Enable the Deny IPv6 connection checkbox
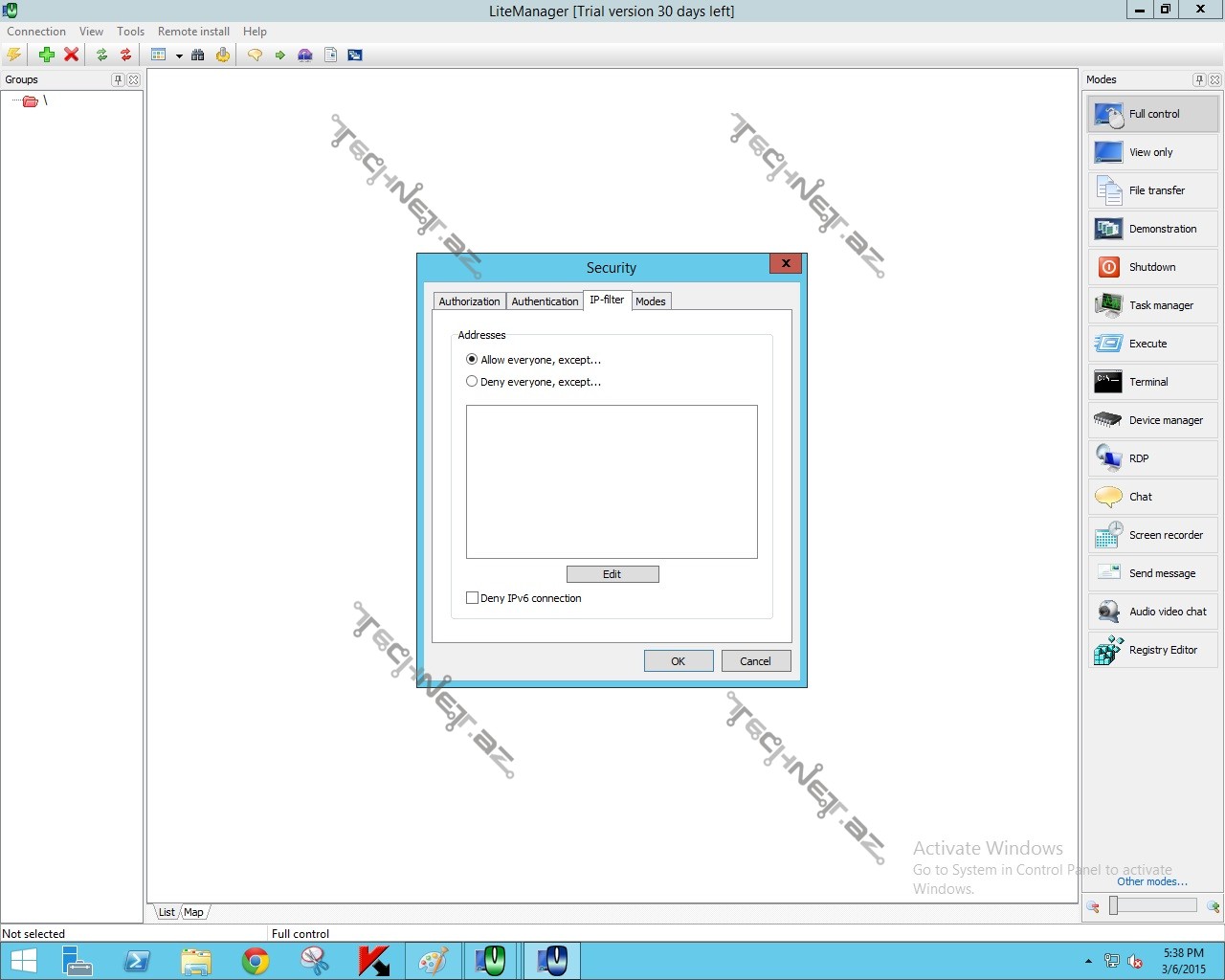 [x=473, y=598]
